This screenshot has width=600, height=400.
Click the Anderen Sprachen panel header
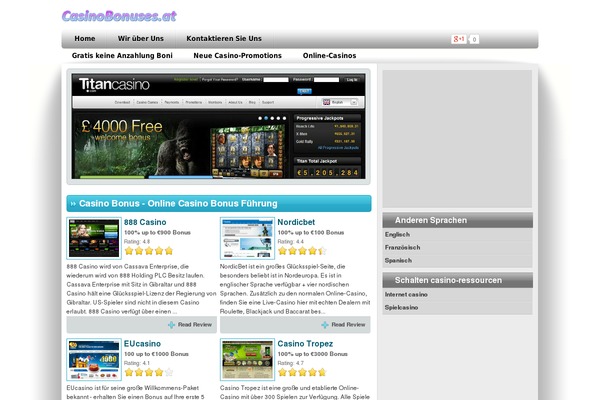[x=458, y=220]
